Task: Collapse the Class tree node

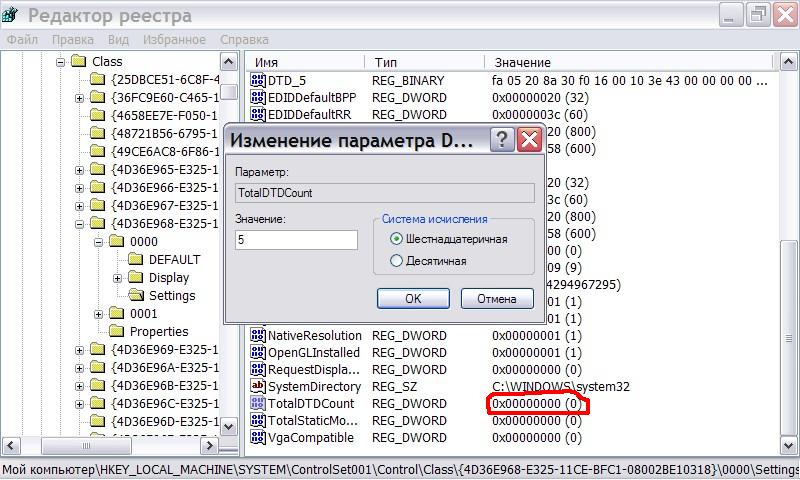Action: point(61,62)
